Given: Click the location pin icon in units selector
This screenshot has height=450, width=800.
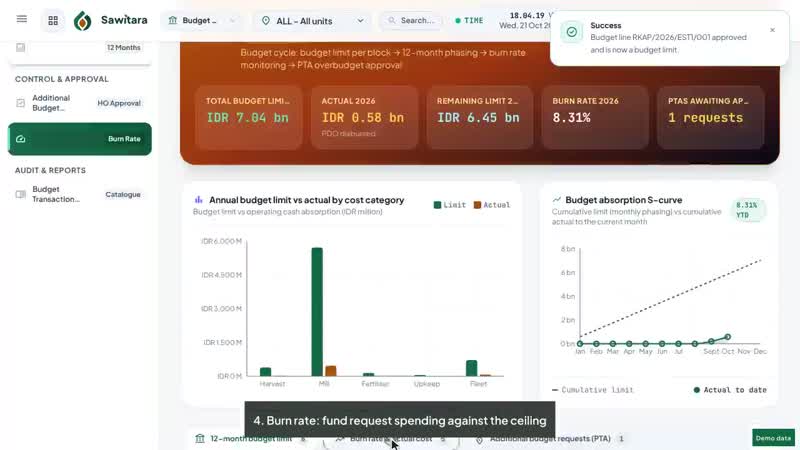Looking at the screenshot, I should 265,21.
